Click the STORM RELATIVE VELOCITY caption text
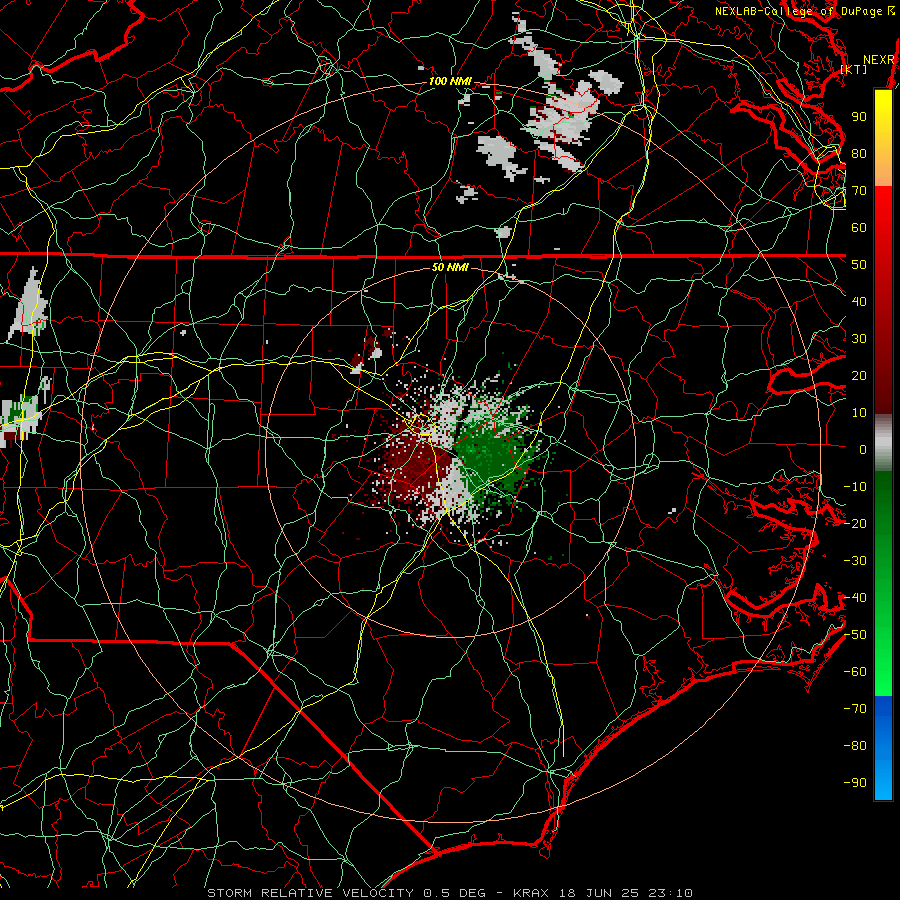Image resolution: width=900 pixels, height=900 pixels. pyautogui.click(x=310, y=893)
